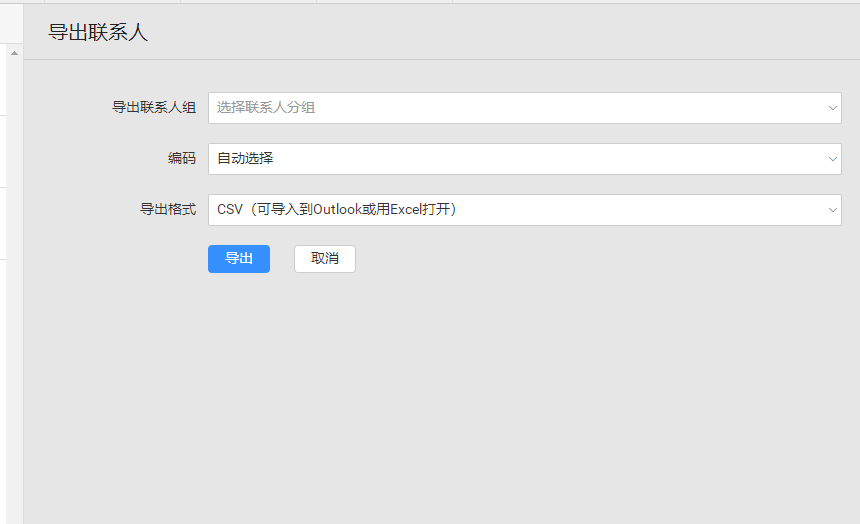Click the 选择联系人分组 placeholder text

click(266, 108)
